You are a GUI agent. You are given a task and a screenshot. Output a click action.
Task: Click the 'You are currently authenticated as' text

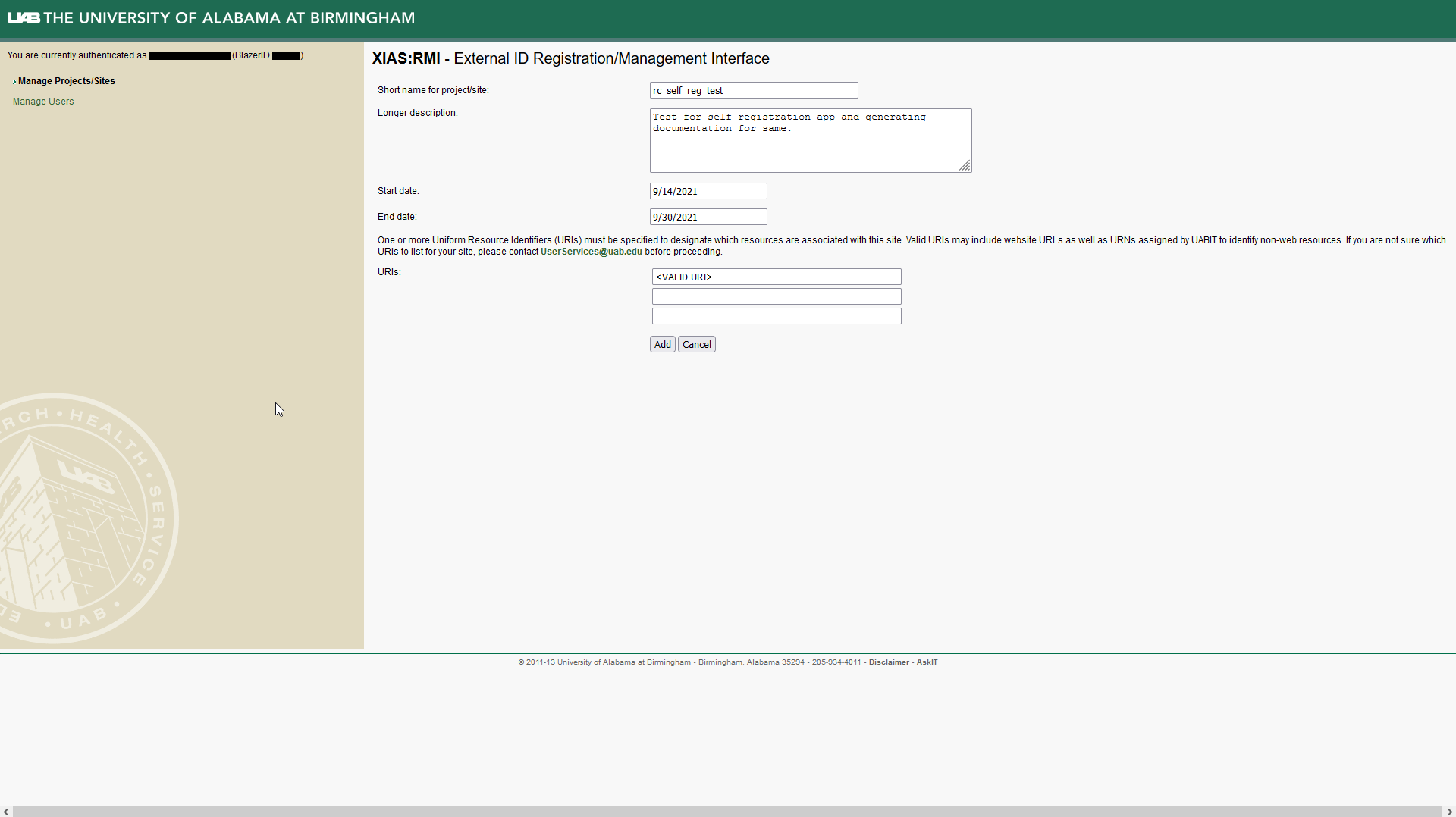(77, 55)
